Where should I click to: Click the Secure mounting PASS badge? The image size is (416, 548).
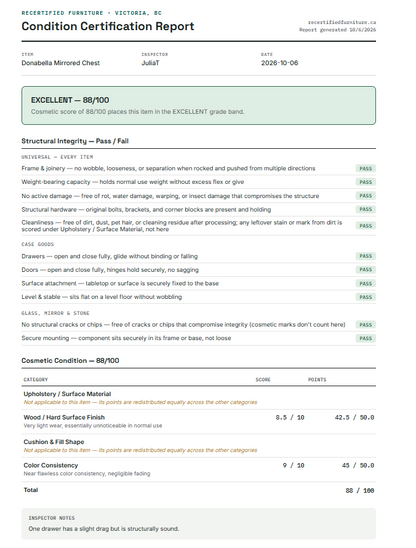(x=366, y=338)
